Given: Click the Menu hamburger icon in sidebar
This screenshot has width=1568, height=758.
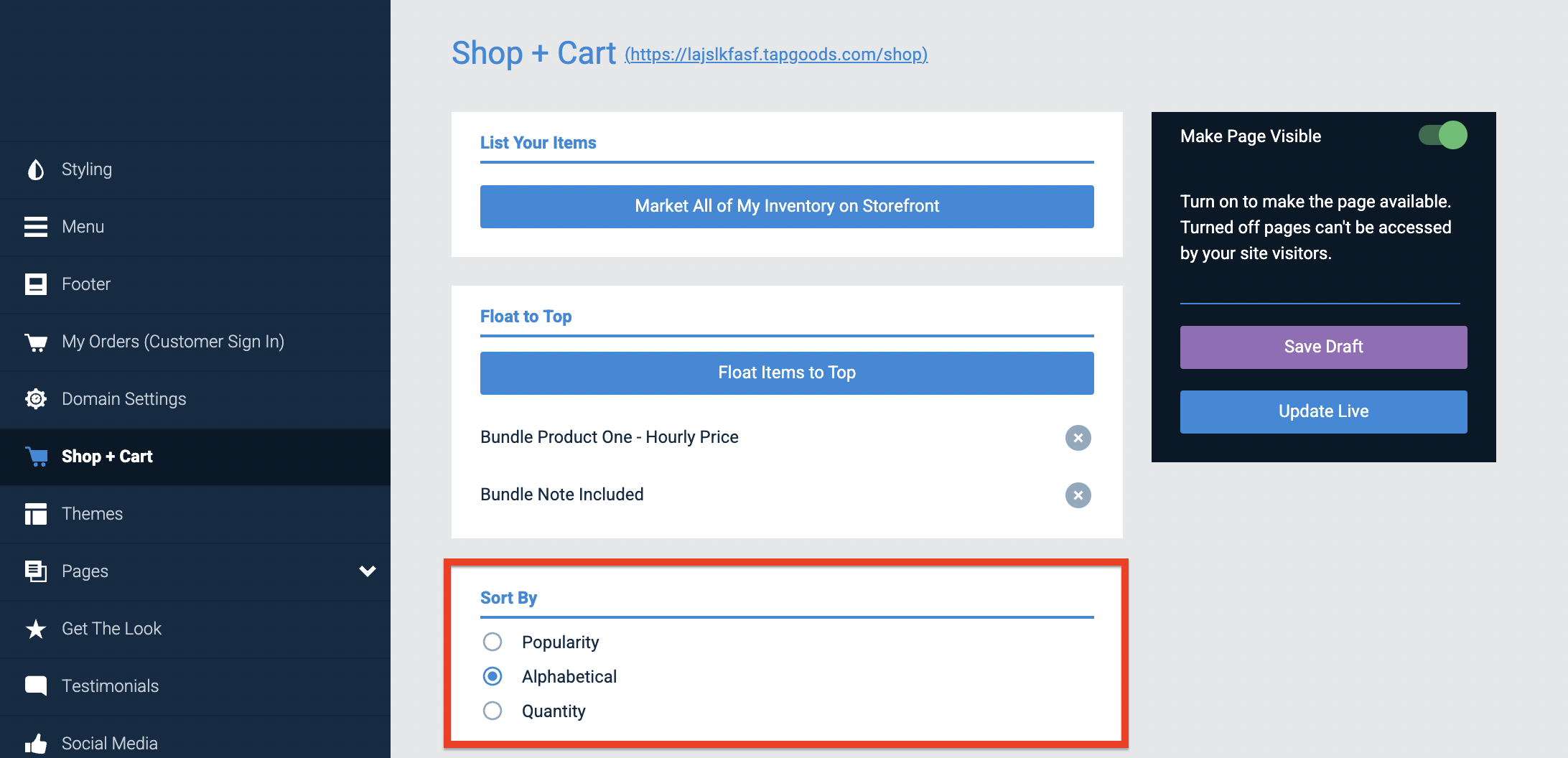Looking at the screenshot, I should click(x=35, y=226).
